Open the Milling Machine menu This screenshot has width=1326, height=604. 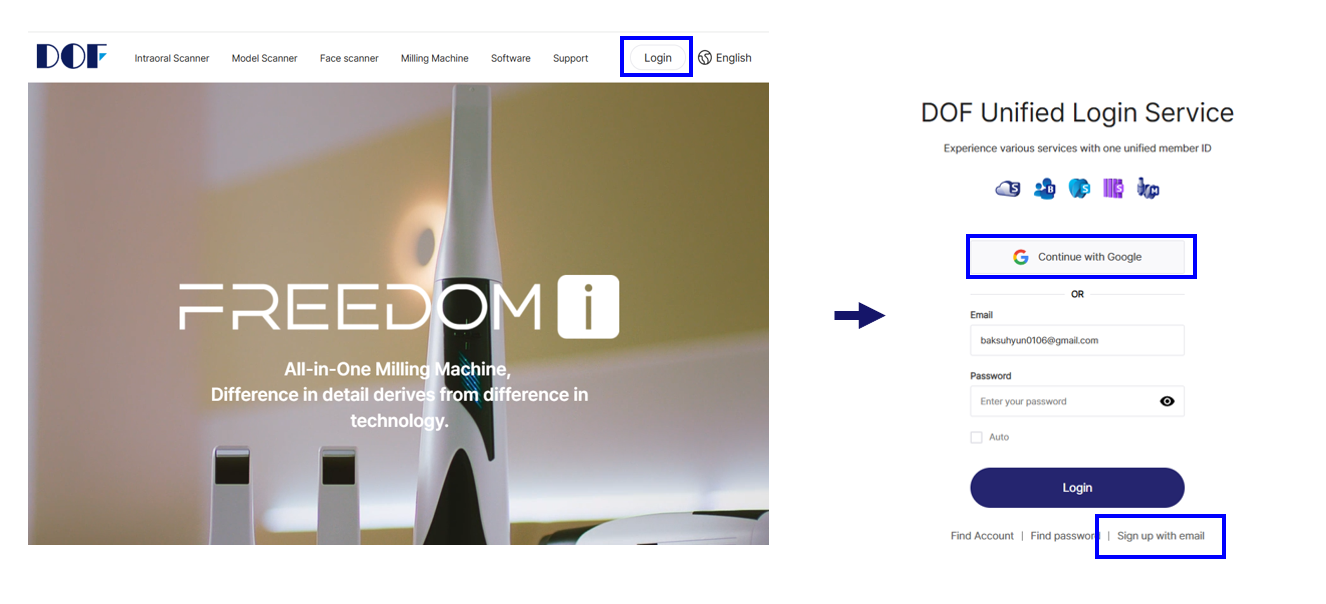tap(435, 58)
